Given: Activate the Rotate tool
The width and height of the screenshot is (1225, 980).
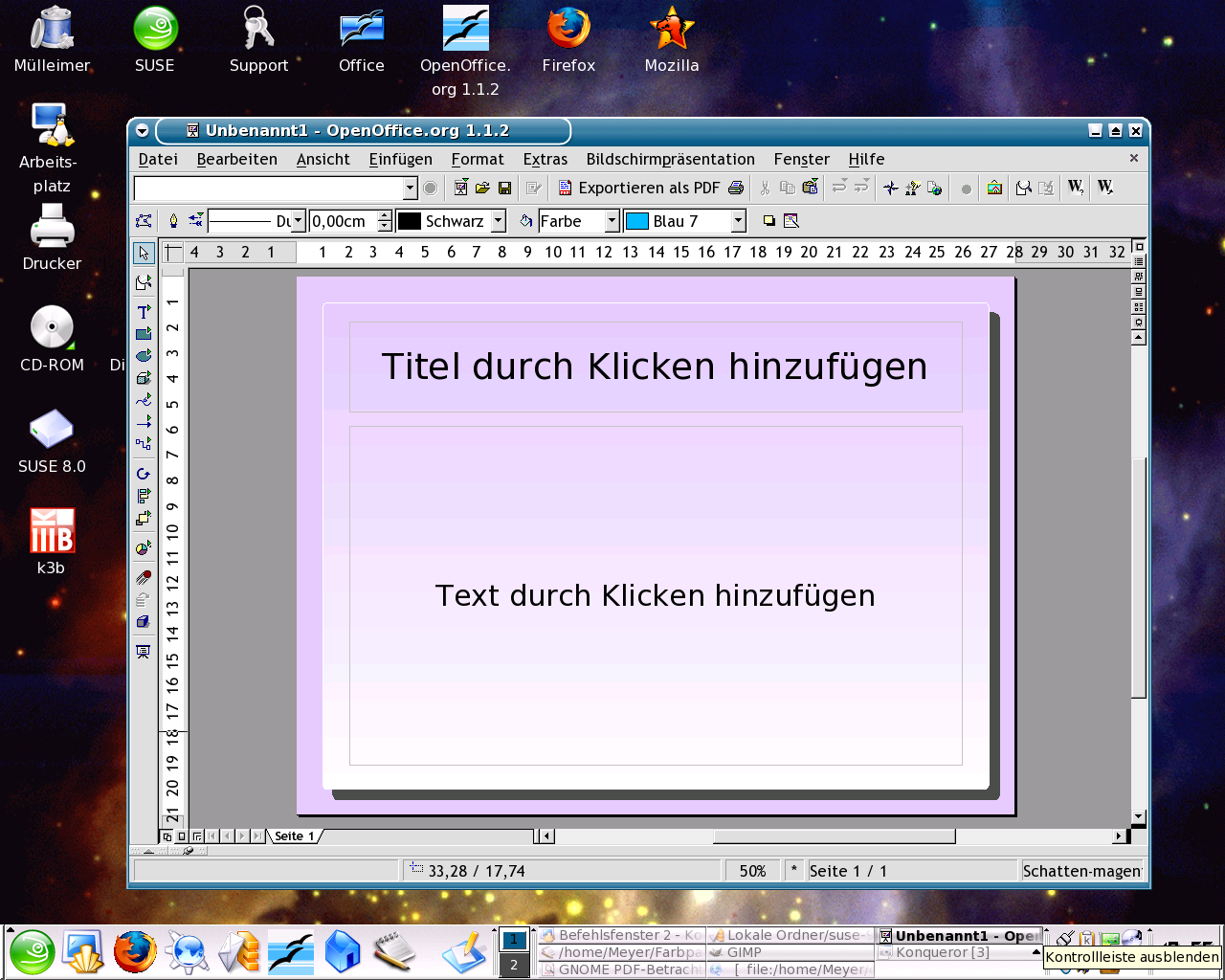Looking at the screenshot, I should click(x=144, y=474).
